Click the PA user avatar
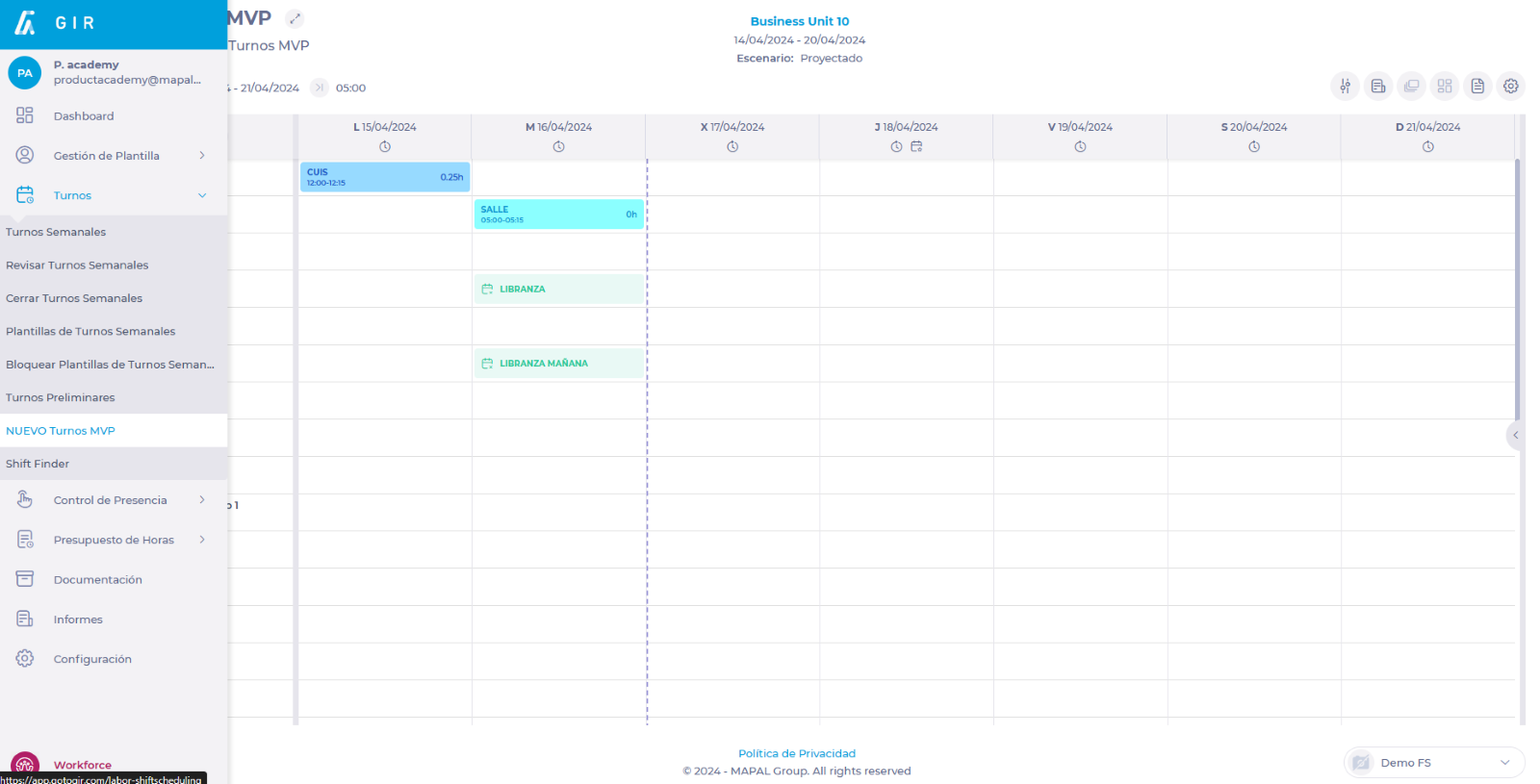1540x784 pixels. pos(25,73)
